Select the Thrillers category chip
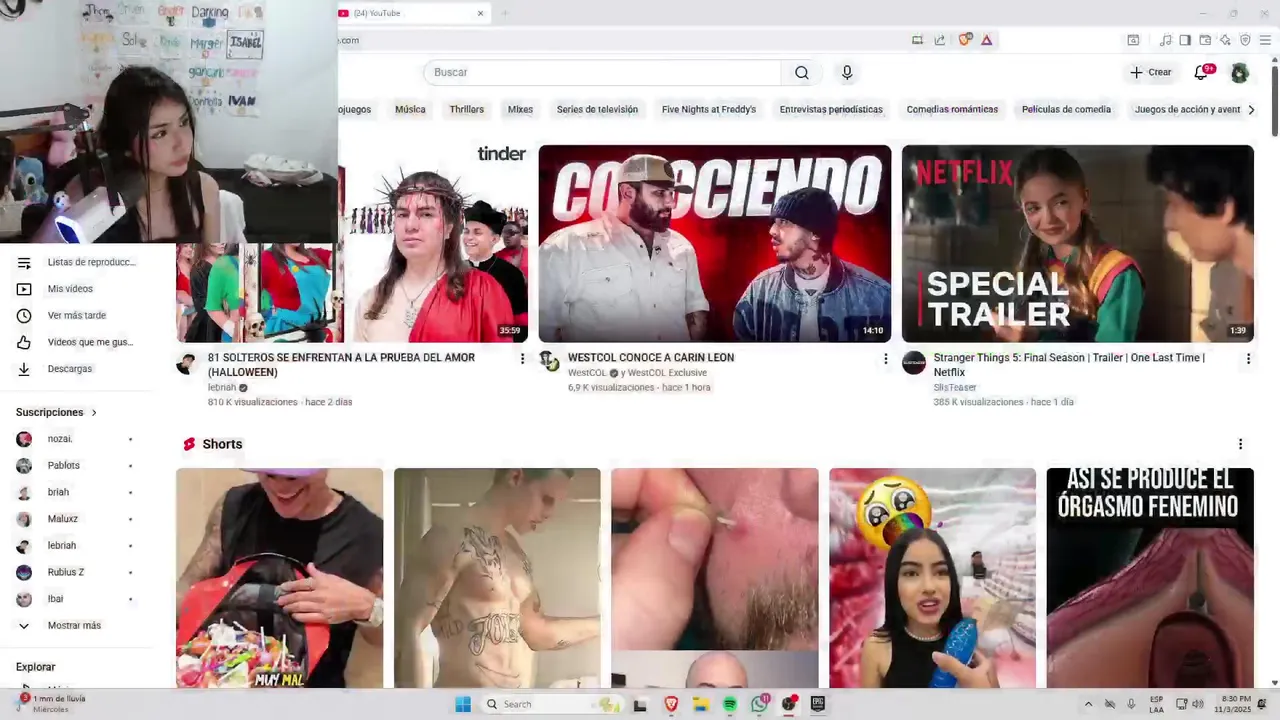The image size is (1280, 720). coord(466,110)
